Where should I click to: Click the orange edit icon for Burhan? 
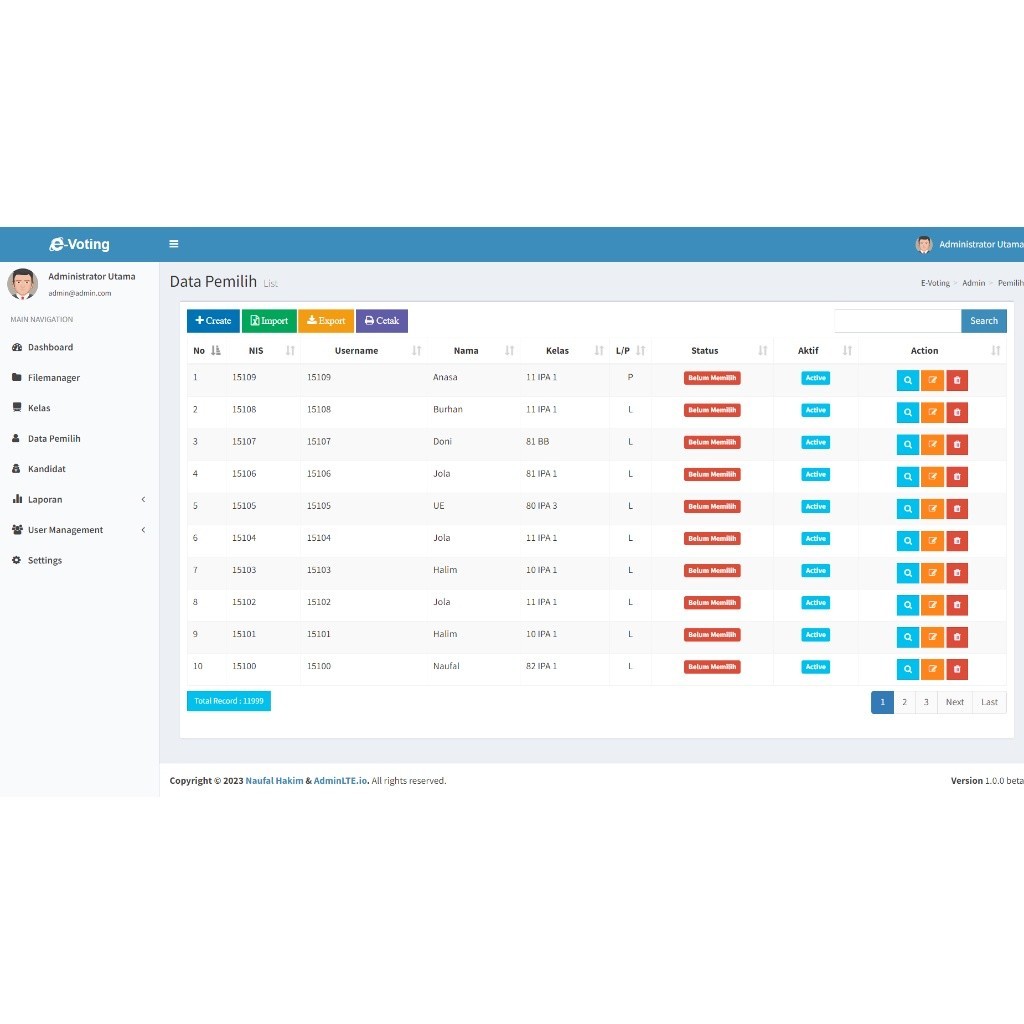click(x=932, y=412)
